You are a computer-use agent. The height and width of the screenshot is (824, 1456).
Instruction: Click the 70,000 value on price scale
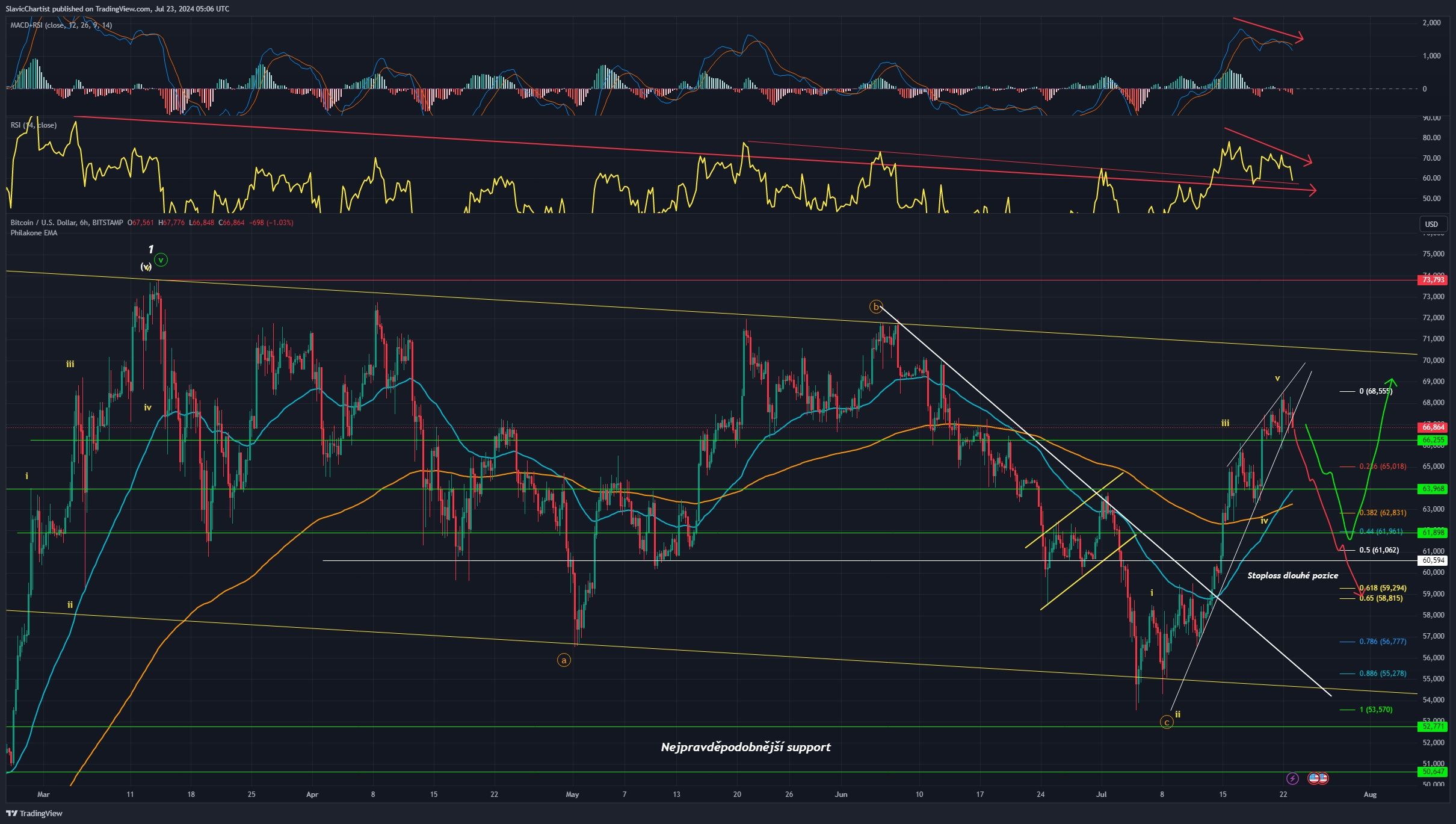[x=1433, y=361]
